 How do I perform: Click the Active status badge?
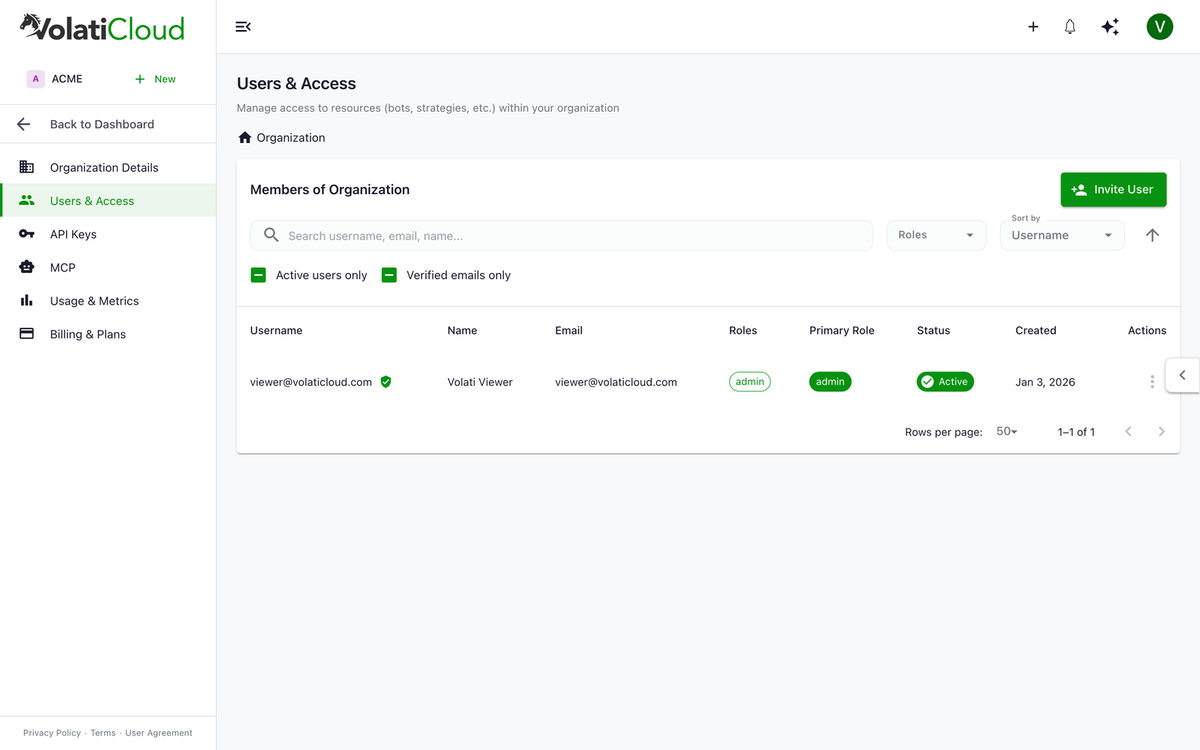click(945, 382)
